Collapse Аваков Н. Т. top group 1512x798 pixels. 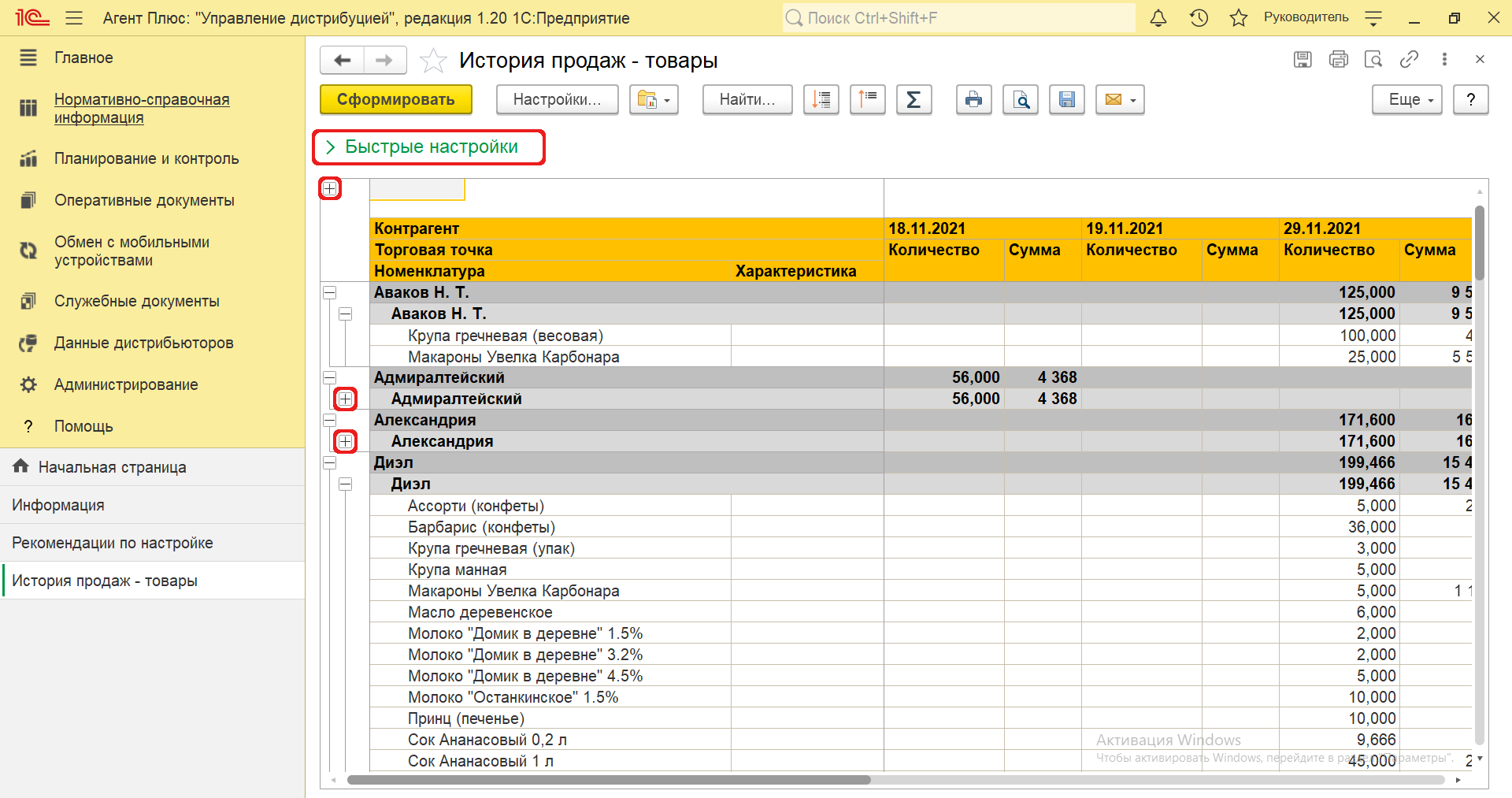330,292
